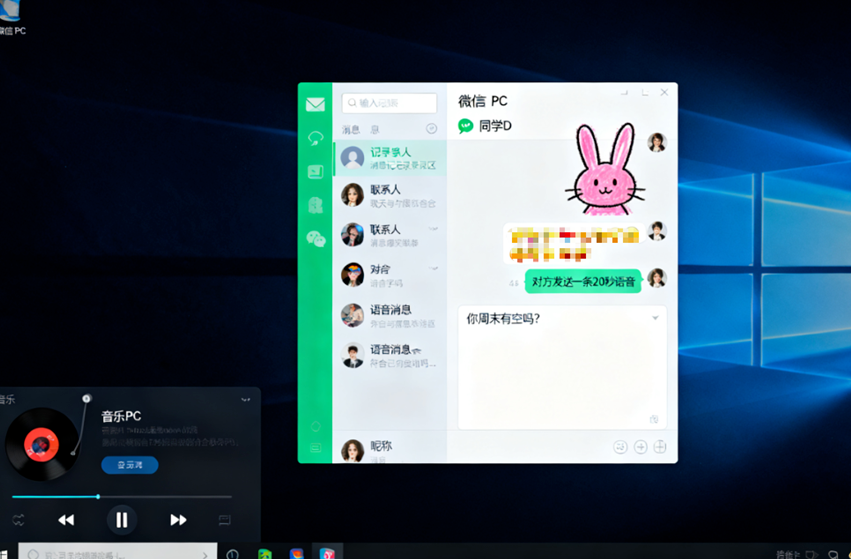Viewport: 851px width, 559px height.
Task: Click avatar beside the rabbit sticker
Action: pyautogui.click(x=657, y=143)
